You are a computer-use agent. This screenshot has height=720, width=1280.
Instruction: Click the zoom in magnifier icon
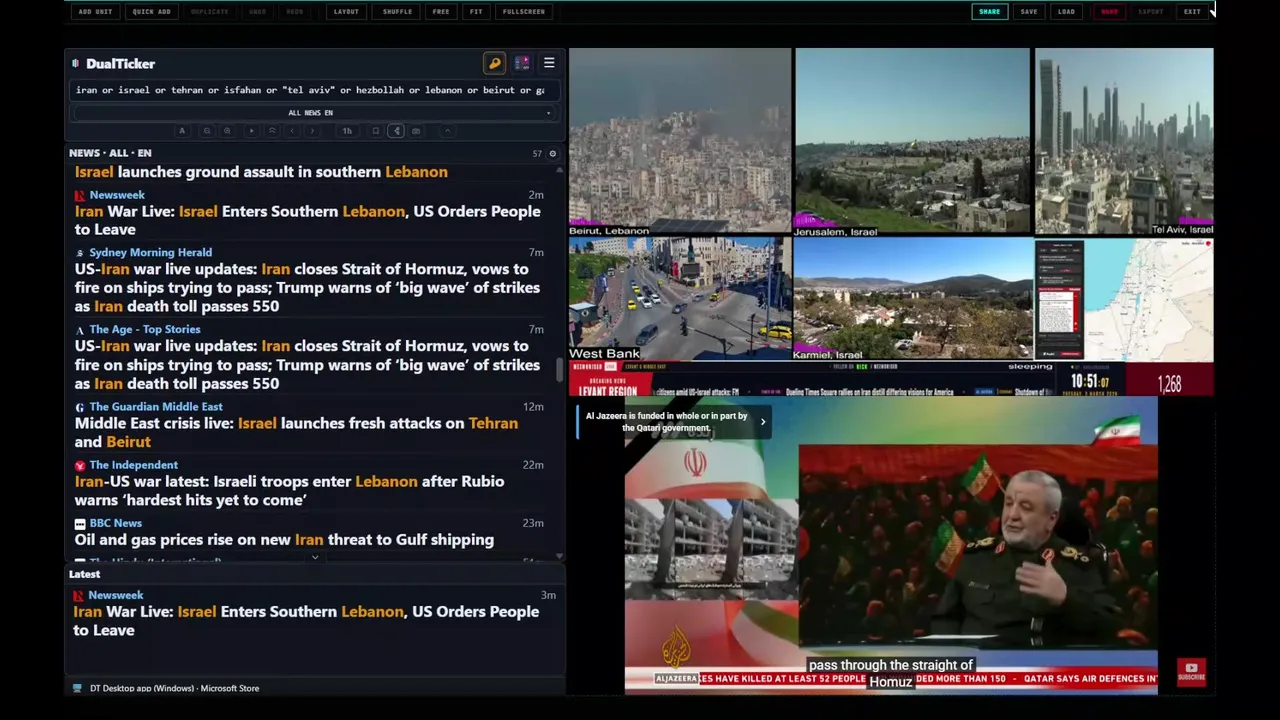pos(227,131)
